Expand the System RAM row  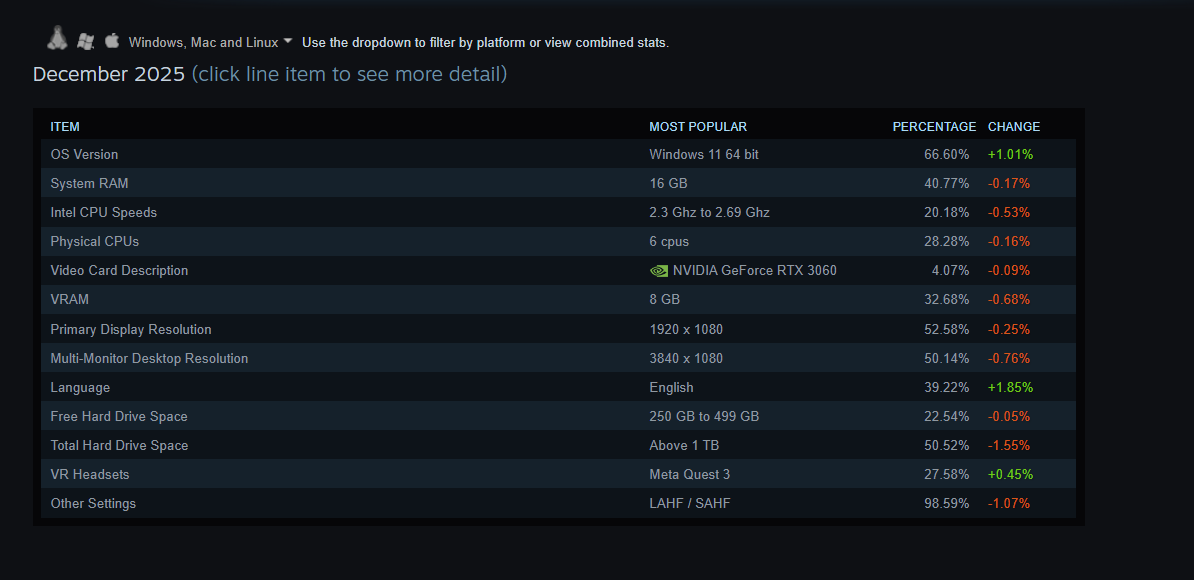(89, 184)
